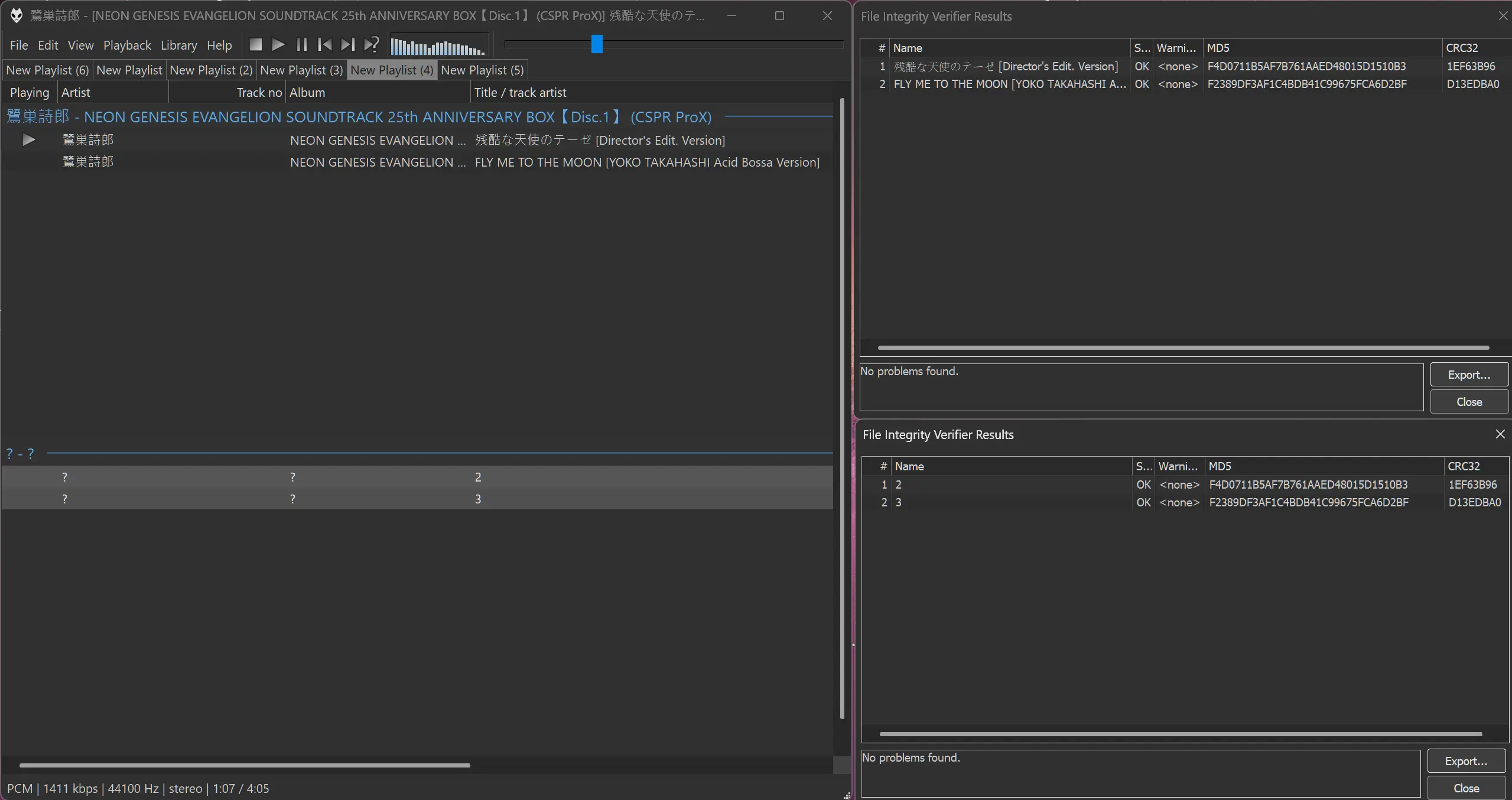Switch to New Playlist (5) tab

tap(482, 70)
